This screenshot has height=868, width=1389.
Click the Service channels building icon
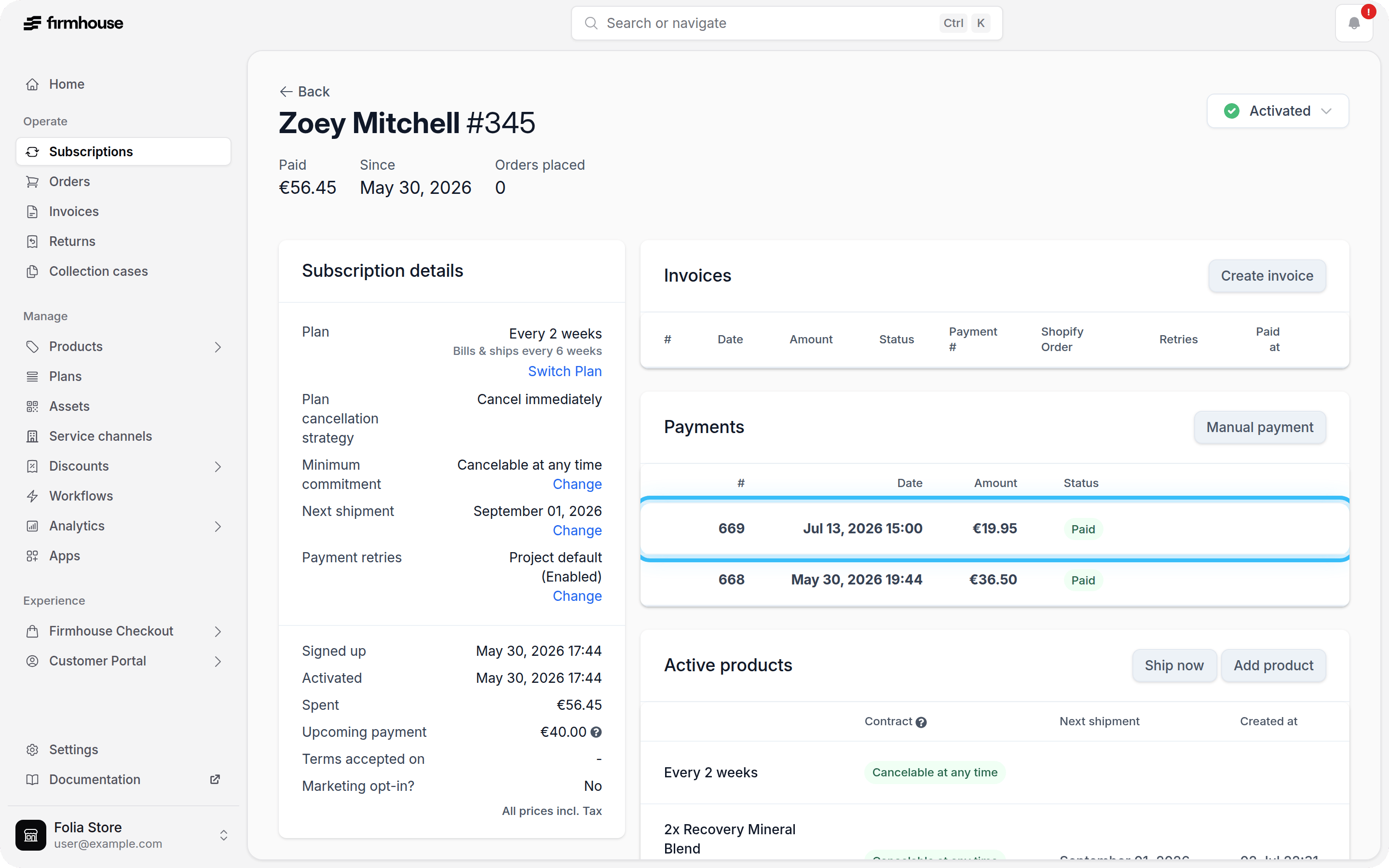point(32,436)
